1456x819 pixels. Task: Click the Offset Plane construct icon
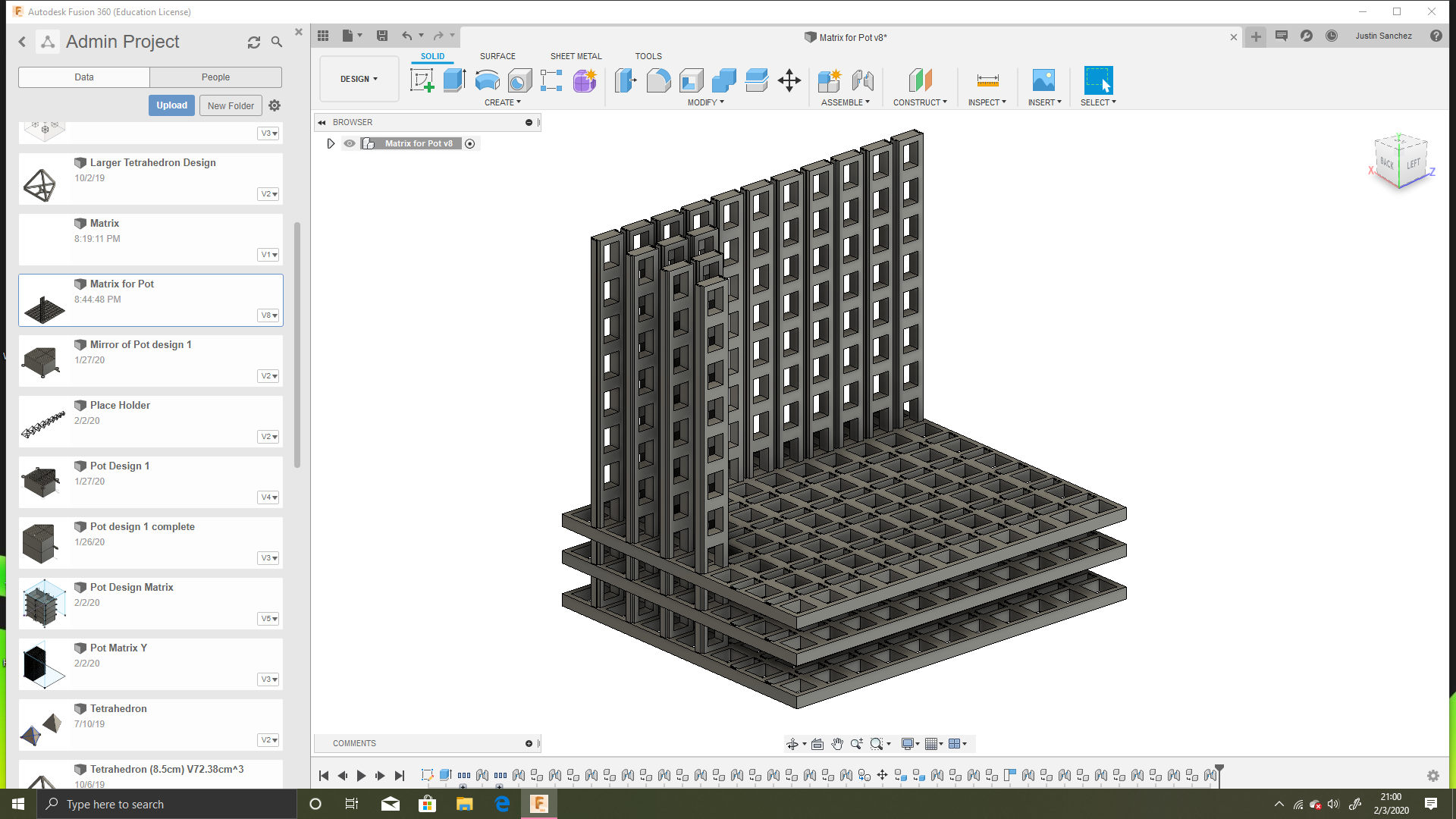click(920, 80)
